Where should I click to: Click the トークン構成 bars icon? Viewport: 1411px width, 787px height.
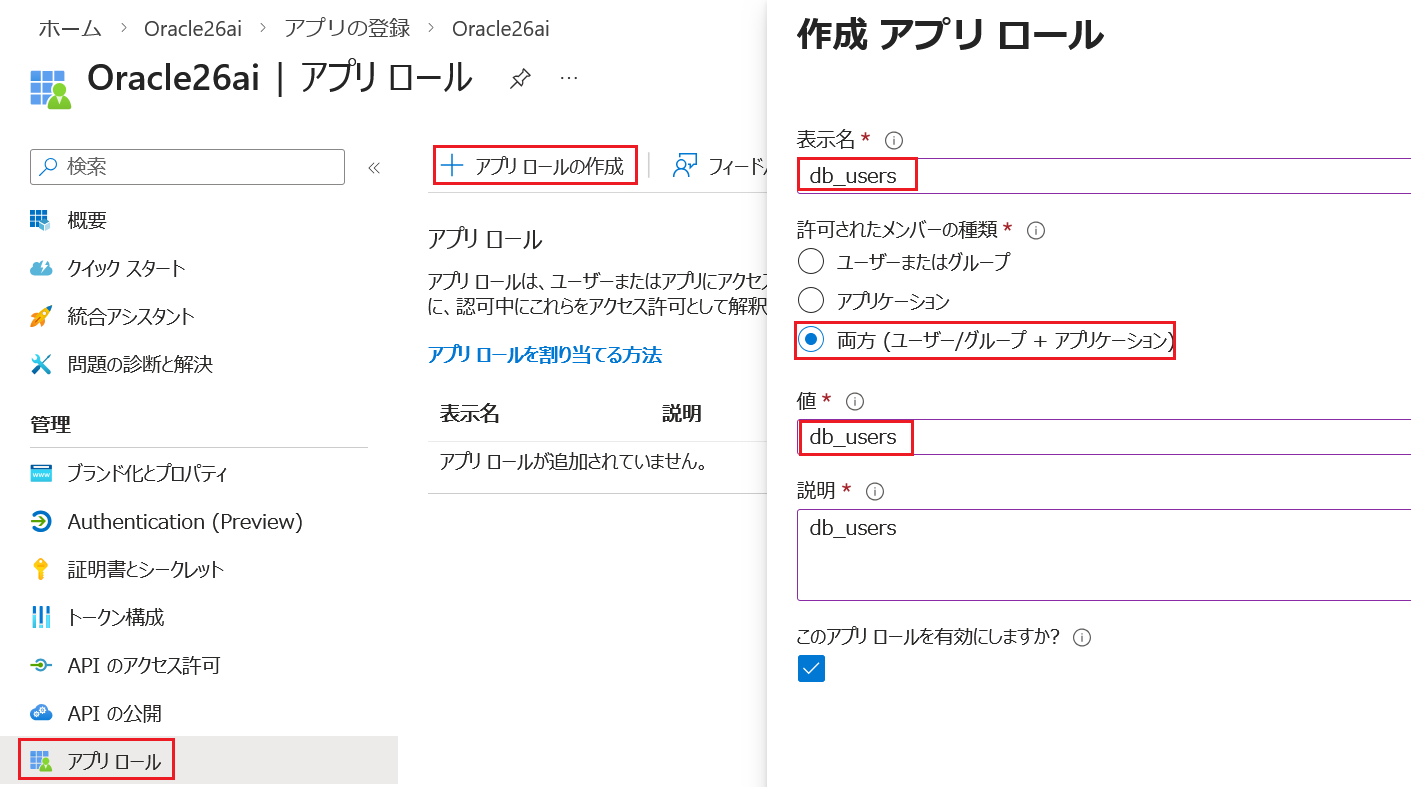pos(40,617)
